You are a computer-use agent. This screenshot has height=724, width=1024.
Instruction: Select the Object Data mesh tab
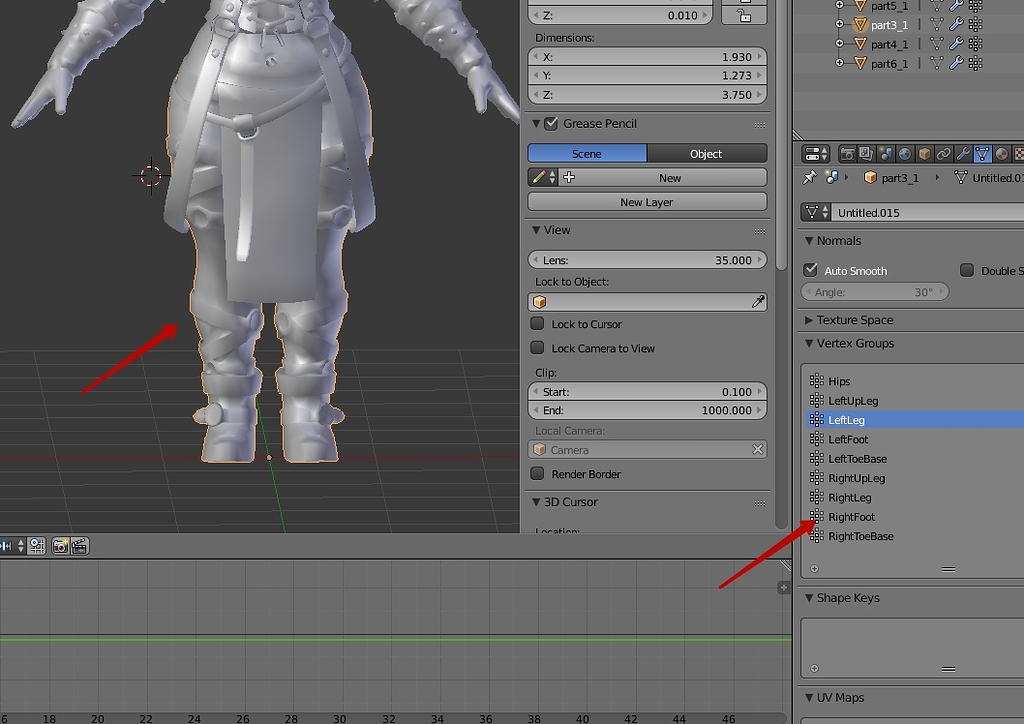tap(982, 154)
